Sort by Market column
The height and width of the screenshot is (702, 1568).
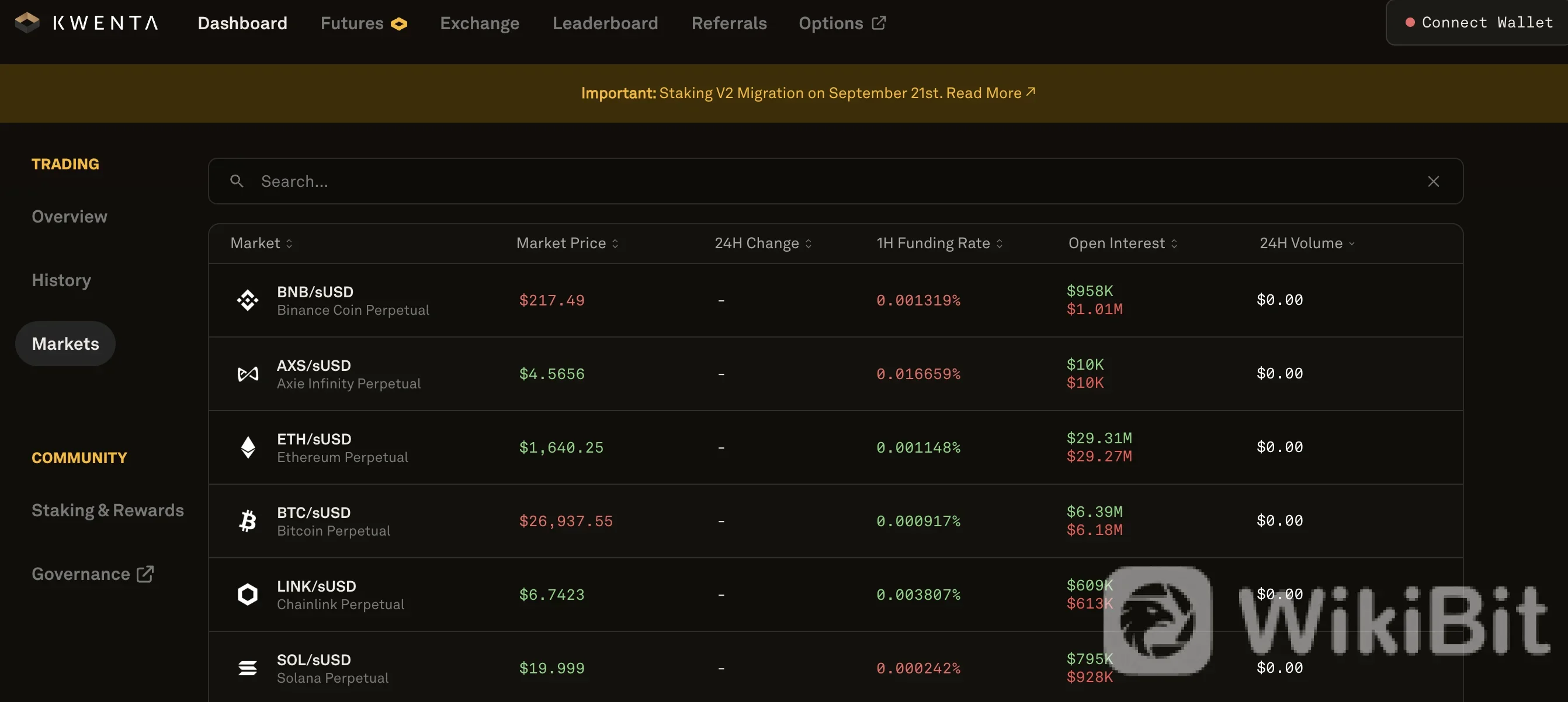[261, 244]
